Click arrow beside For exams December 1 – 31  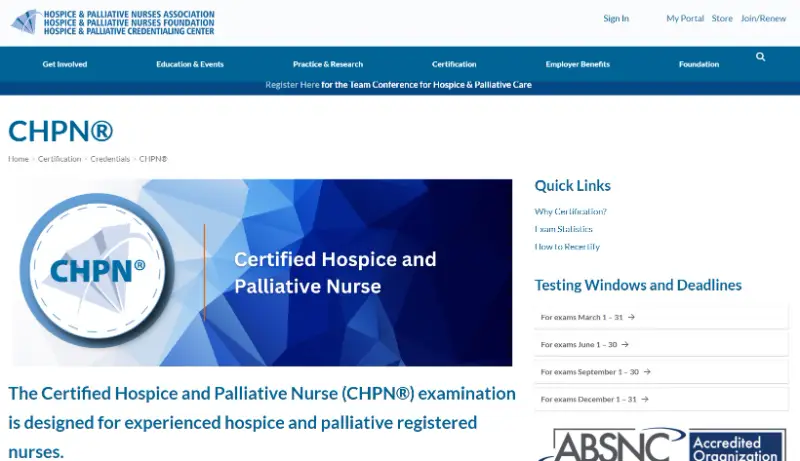(645, 399)
